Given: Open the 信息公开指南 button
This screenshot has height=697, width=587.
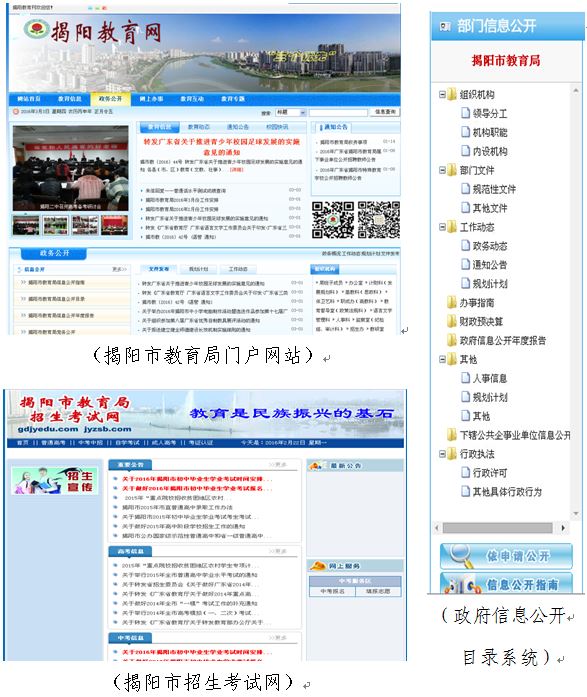Looking at the screenshot, I should [x=506, y=583].
